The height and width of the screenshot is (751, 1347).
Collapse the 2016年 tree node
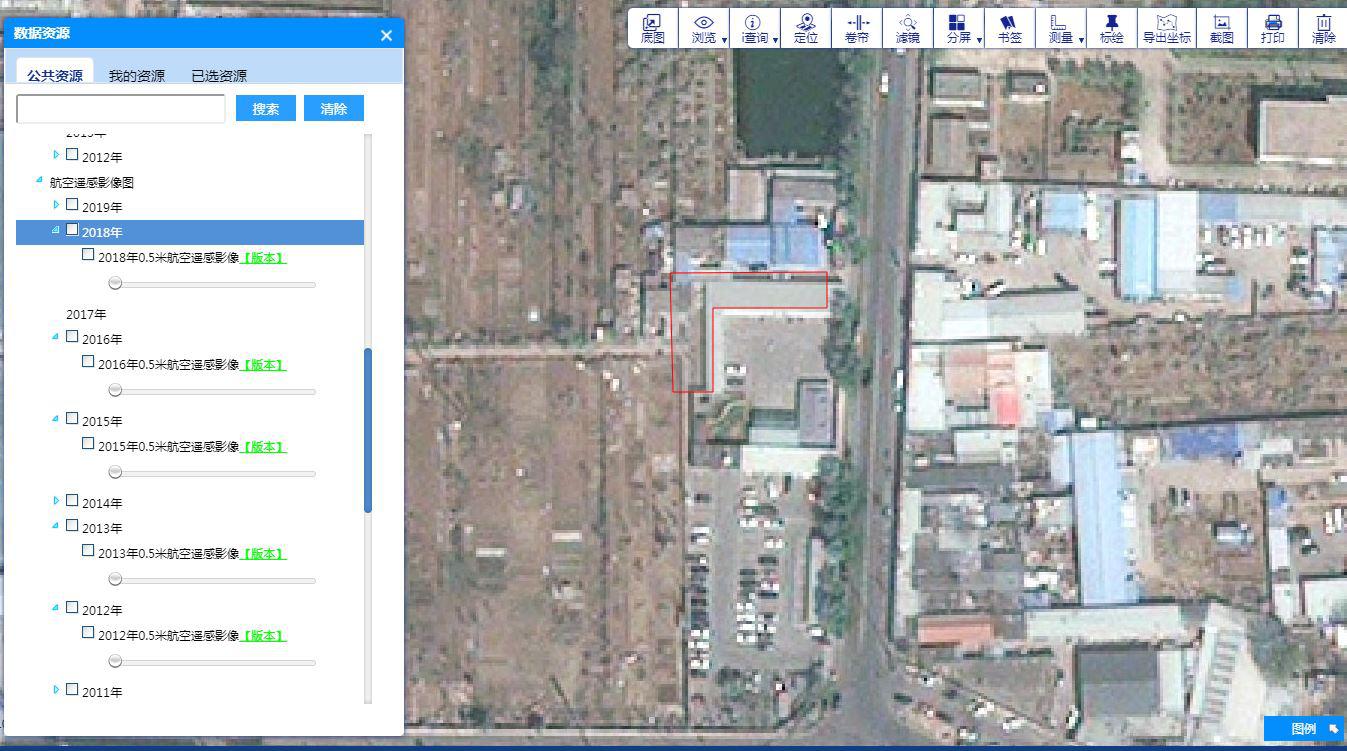click(56, 337)
